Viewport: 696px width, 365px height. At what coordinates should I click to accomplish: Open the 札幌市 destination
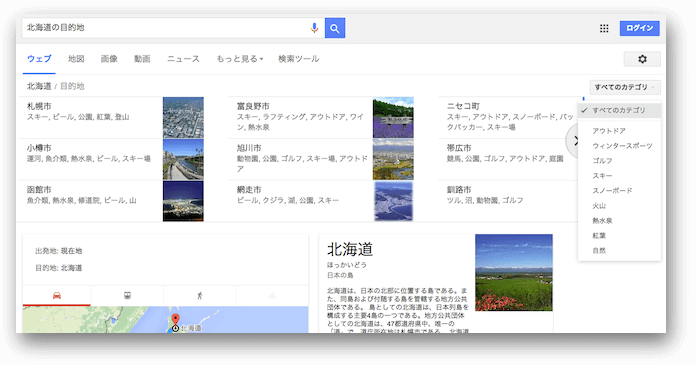pos(39,106)
